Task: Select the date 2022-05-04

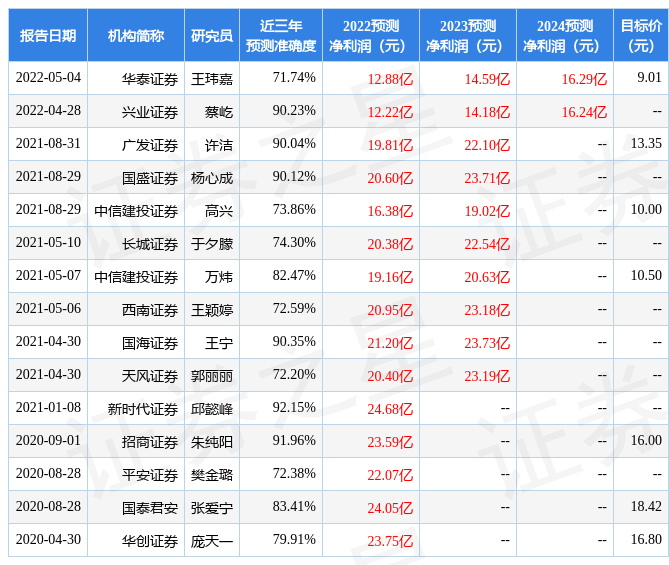Action: pos(48,78)
